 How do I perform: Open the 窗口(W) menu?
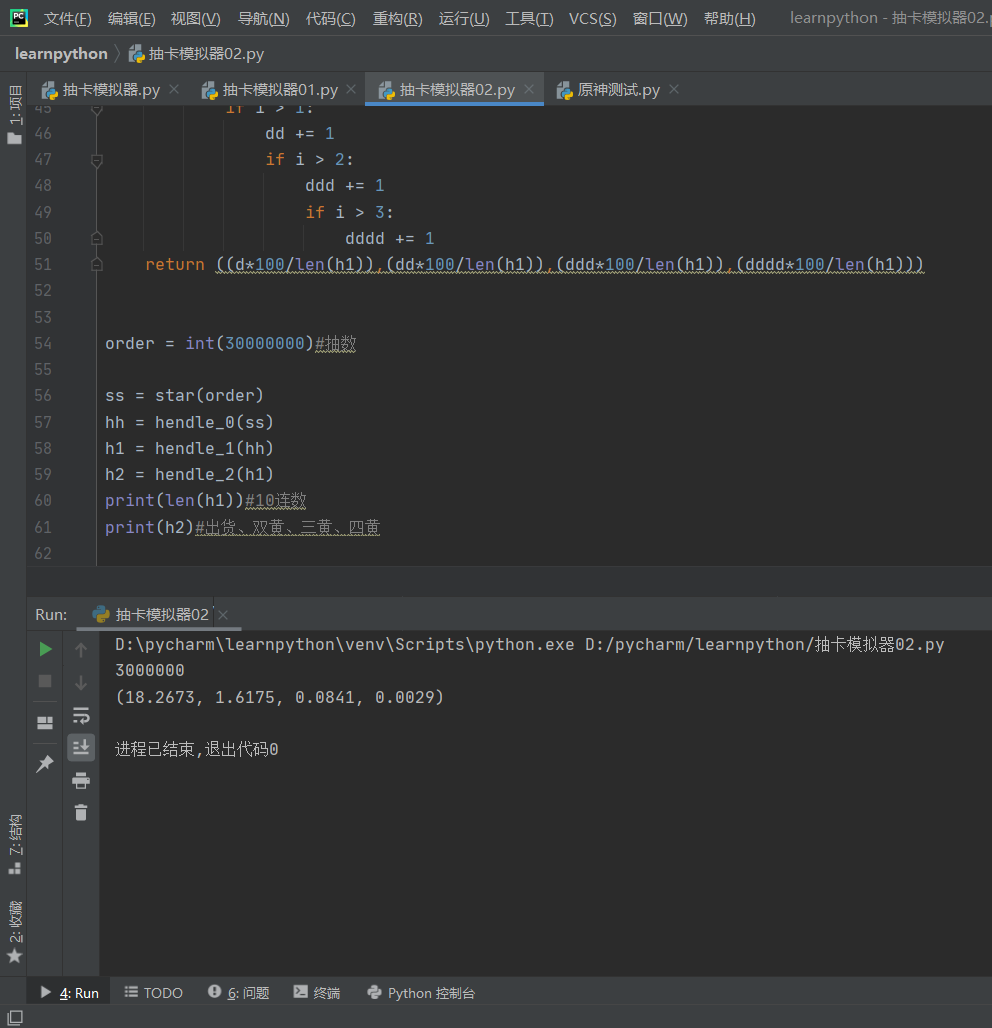coord(660,18)
